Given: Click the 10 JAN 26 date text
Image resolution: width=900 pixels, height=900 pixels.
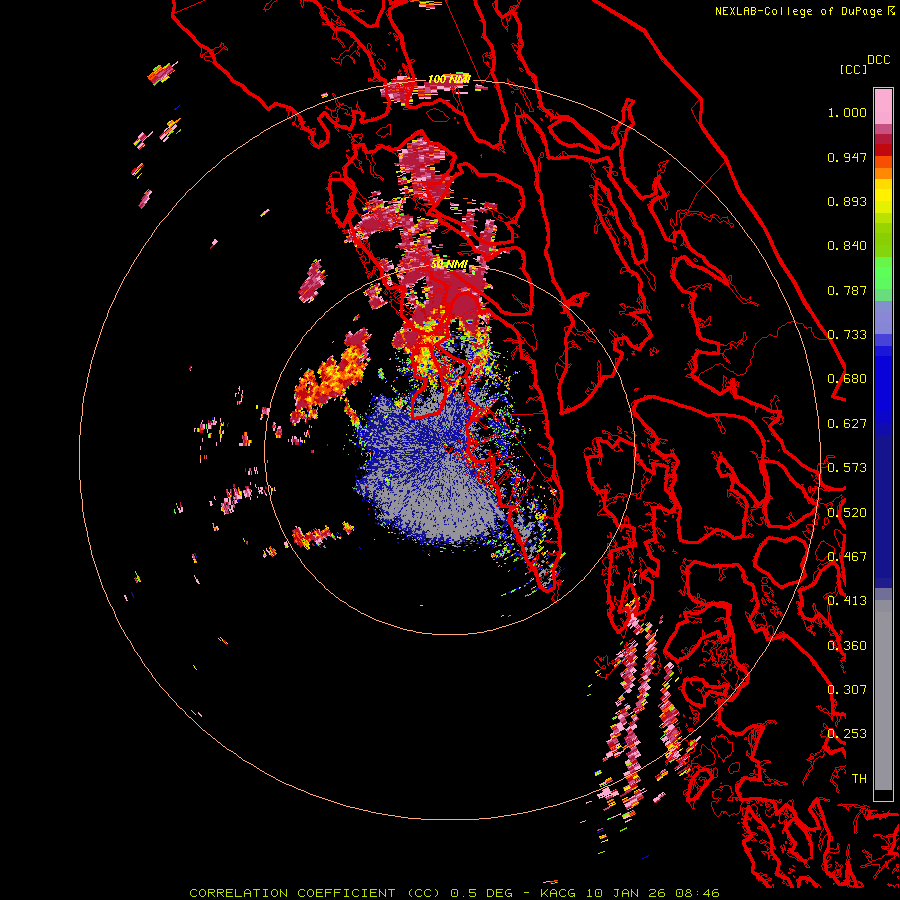Looking at the screenshot, I should pyautogui.click(x=625, y=893).
